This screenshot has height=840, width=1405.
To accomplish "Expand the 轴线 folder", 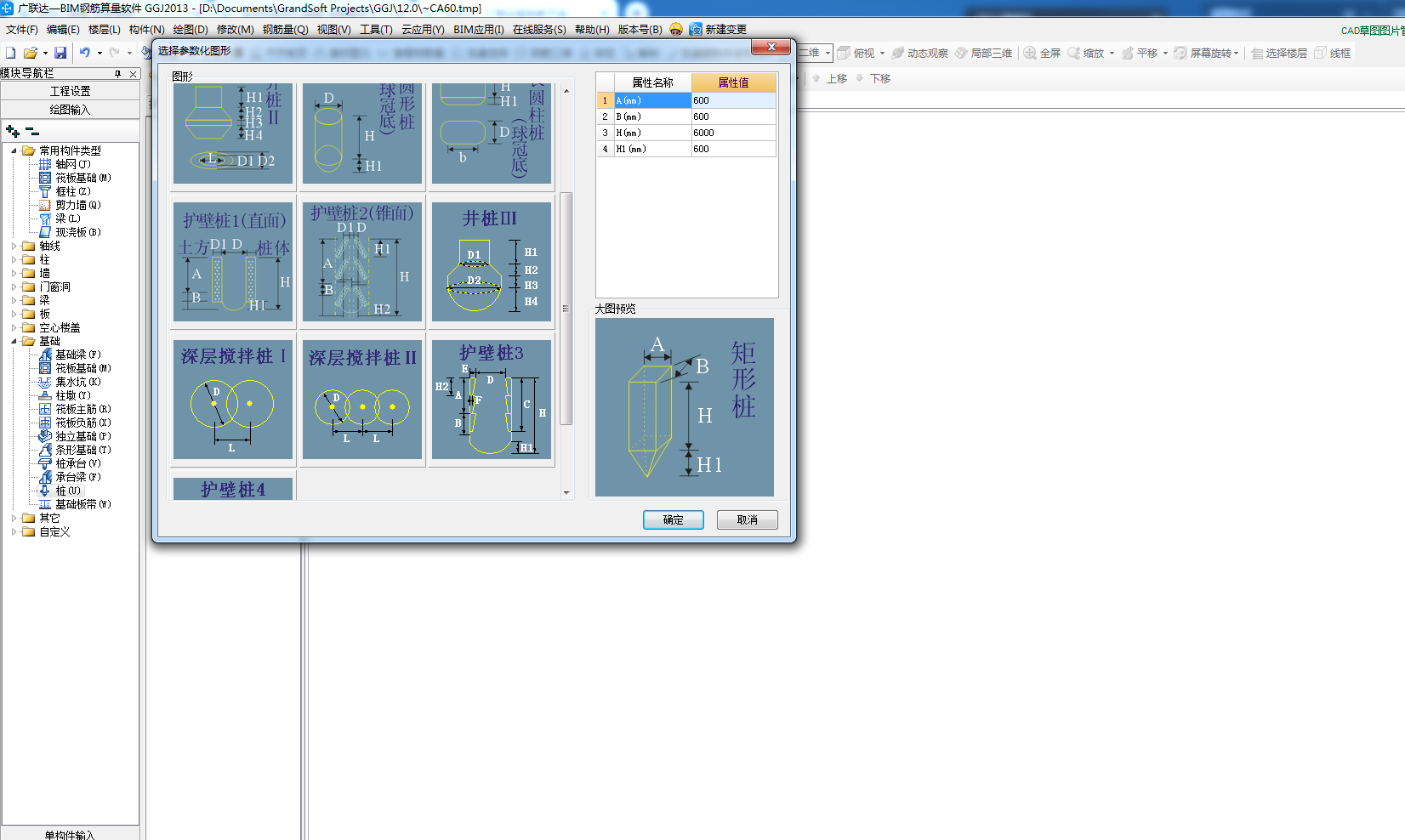I will 14,246.
